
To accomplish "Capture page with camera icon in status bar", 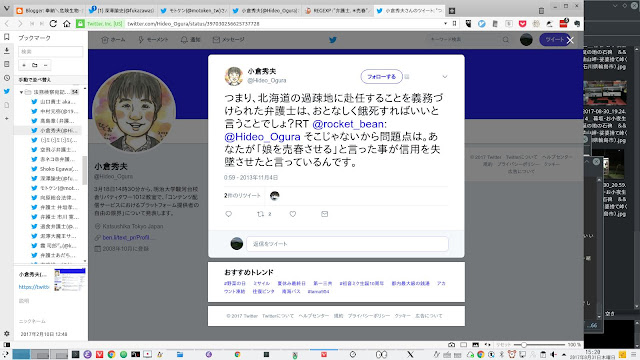I will [451, 344].
